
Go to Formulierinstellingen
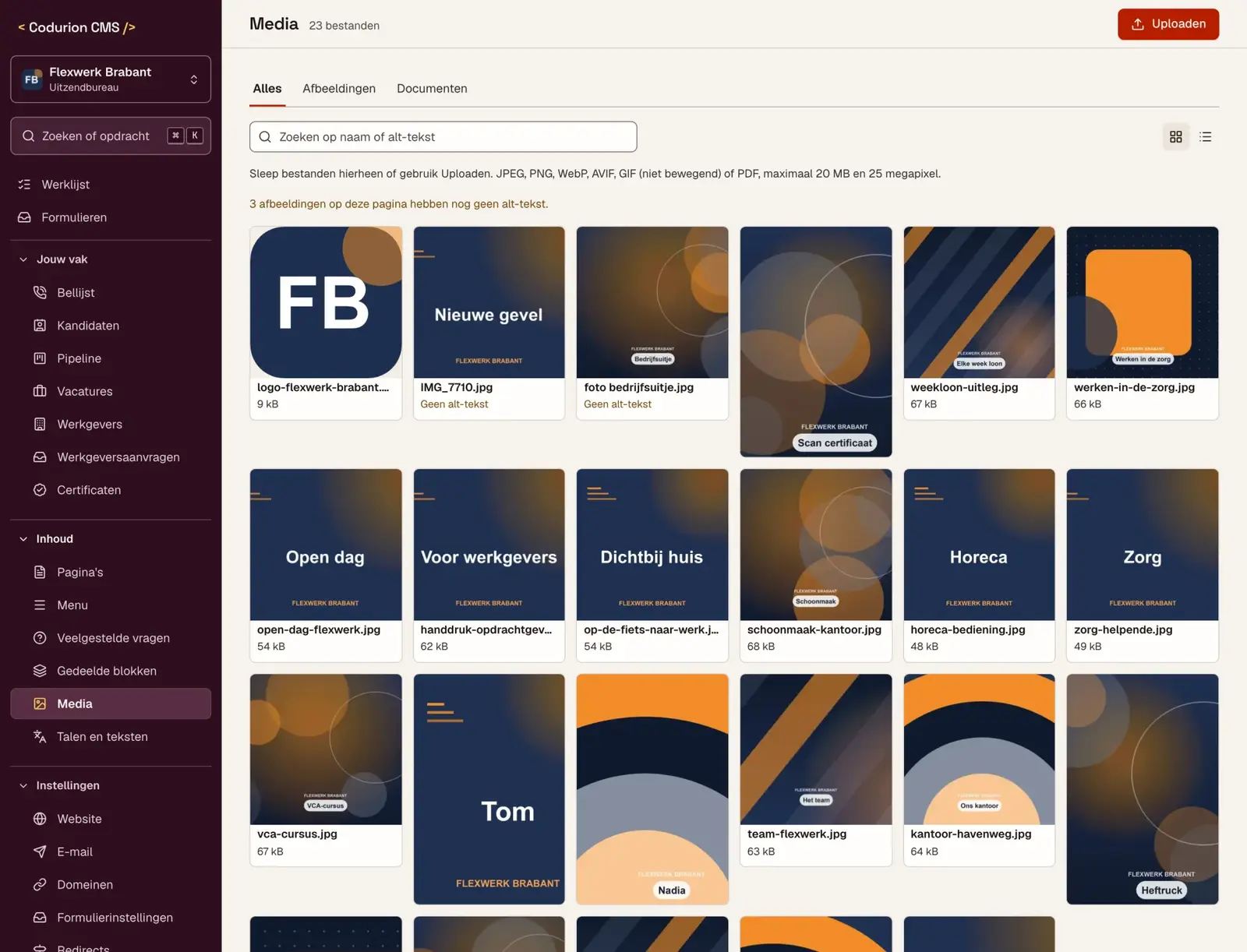(x=111, y=918)
